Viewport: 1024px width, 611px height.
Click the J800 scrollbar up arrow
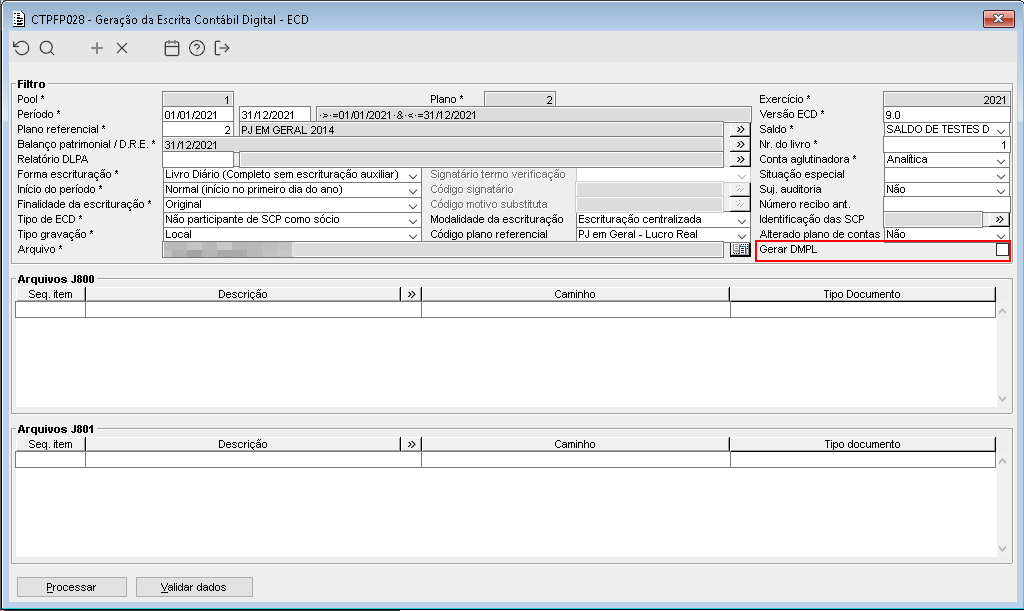click(1002, 312)
